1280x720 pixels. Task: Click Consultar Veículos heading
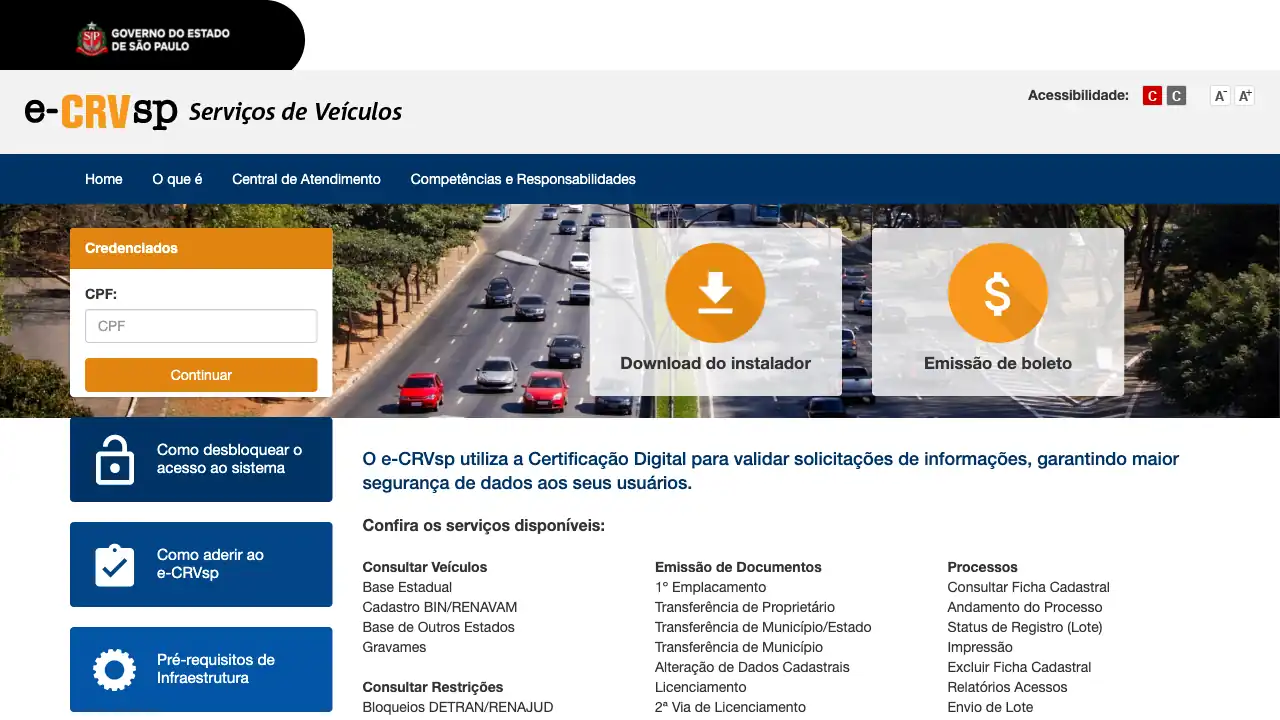425,567
